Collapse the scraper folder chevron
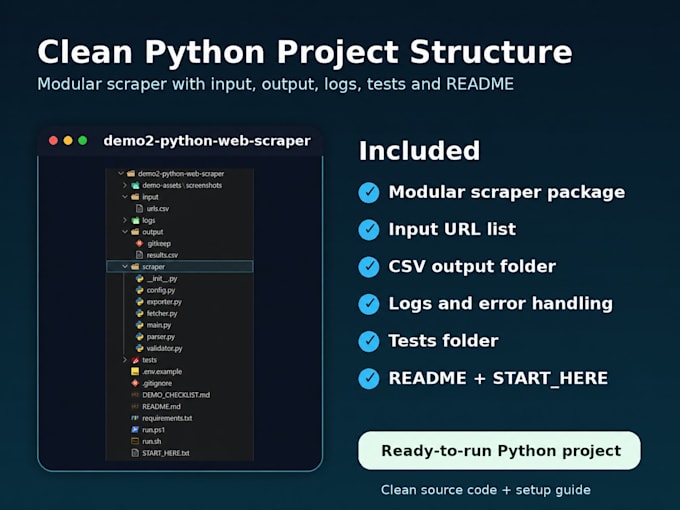680x510 pixels. (x=125, y=267)
